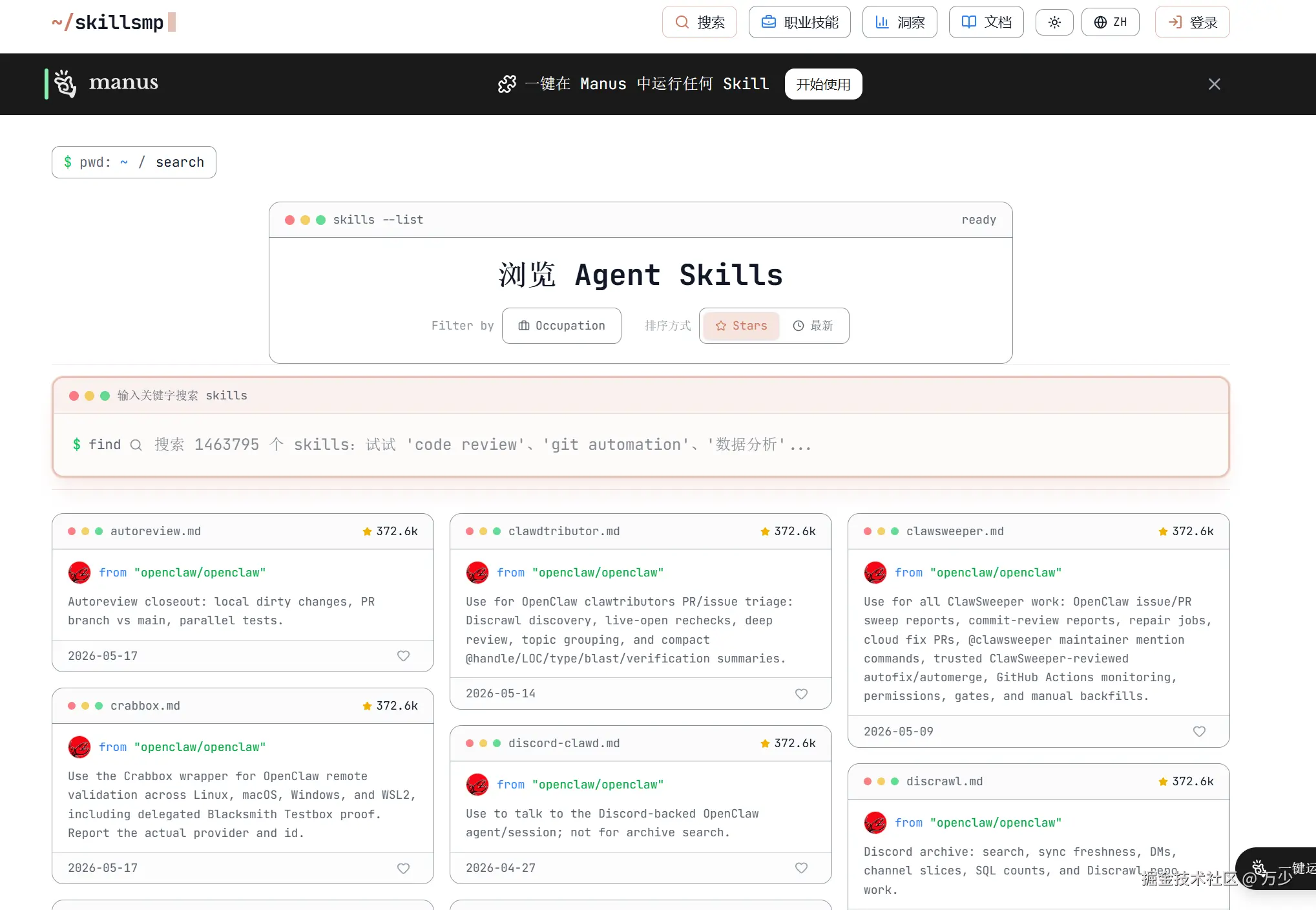This screenshot has height=910, width=1316.
Task: Click the 2026-05-17 date on autoreview.md card
Action: tap(103, 656)
